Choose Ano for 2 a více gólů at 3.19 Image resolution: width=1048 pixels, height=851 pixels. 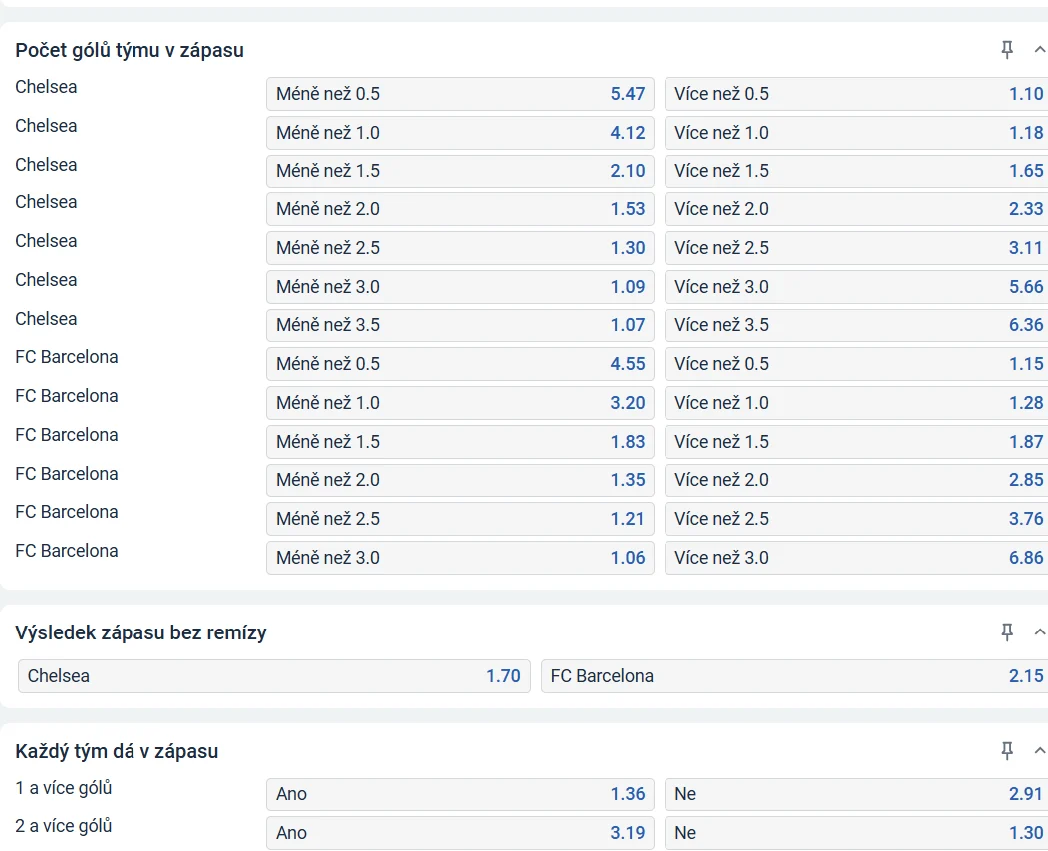coord(460,833)
